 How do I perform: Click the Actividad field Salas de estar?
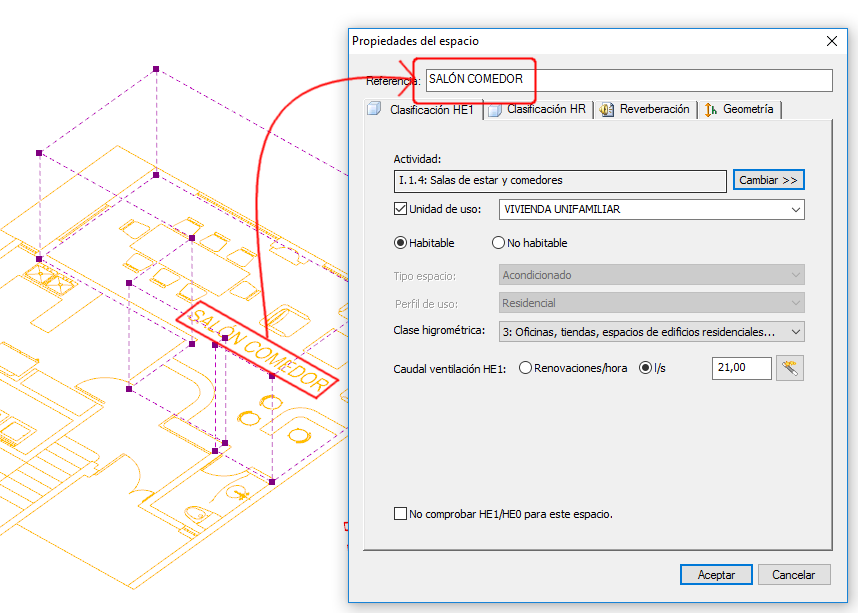[x=560, y=181]
